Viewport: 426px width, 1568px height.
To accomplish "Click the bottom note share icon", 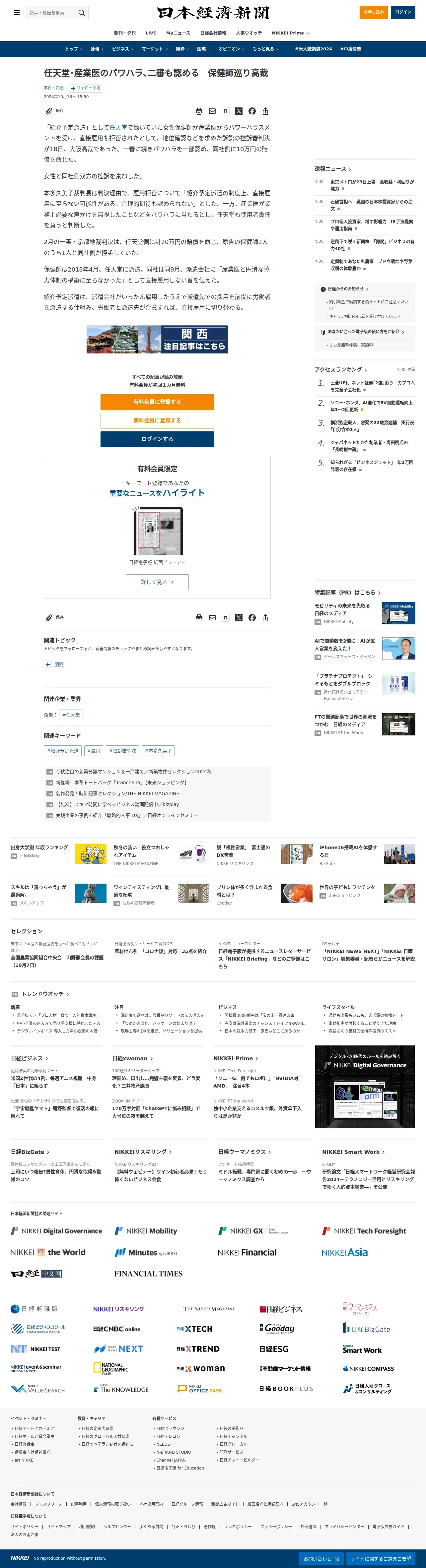I will (226, 618).
